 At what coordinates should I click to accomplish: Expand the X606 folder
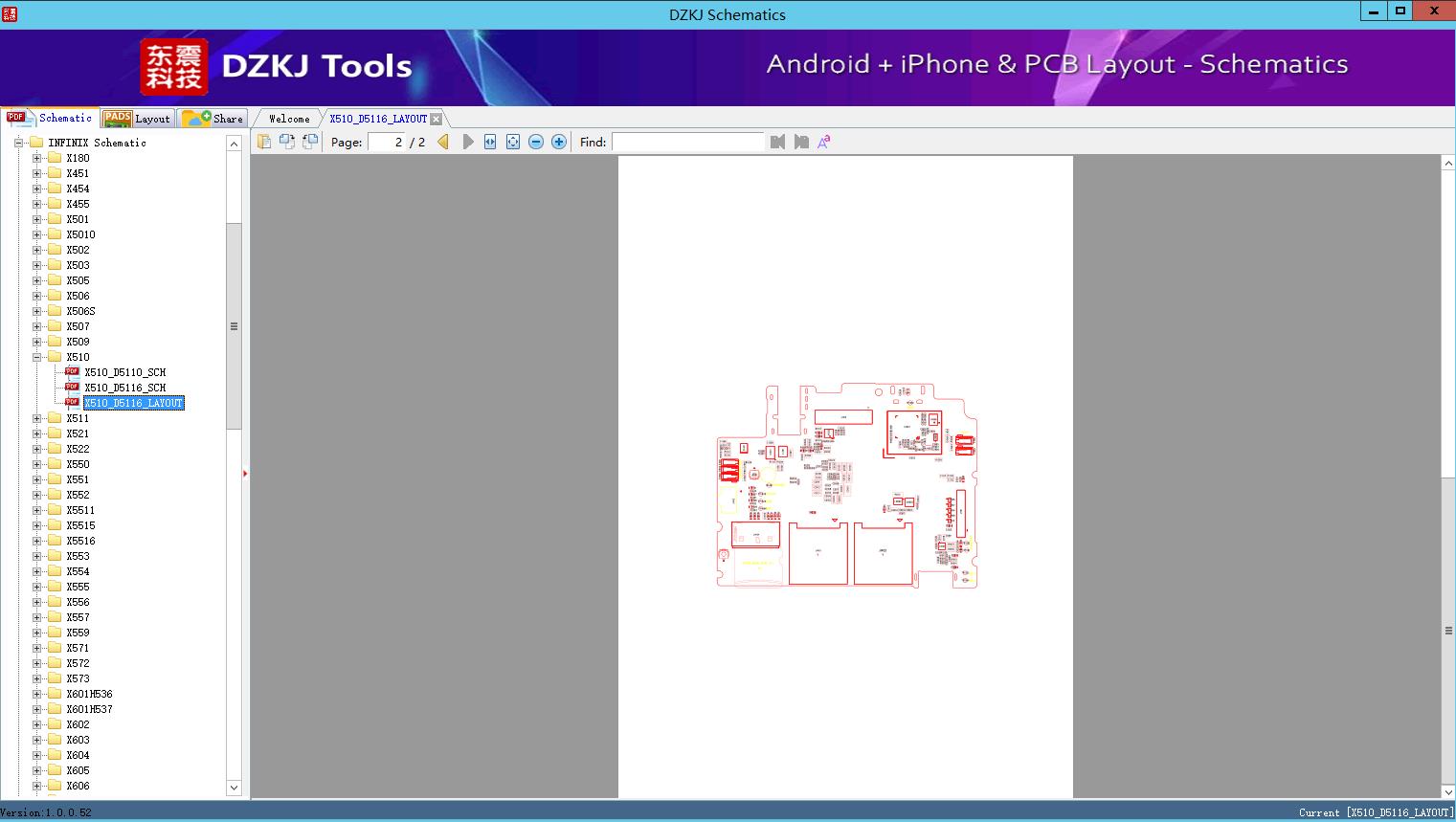click(37, 786)
